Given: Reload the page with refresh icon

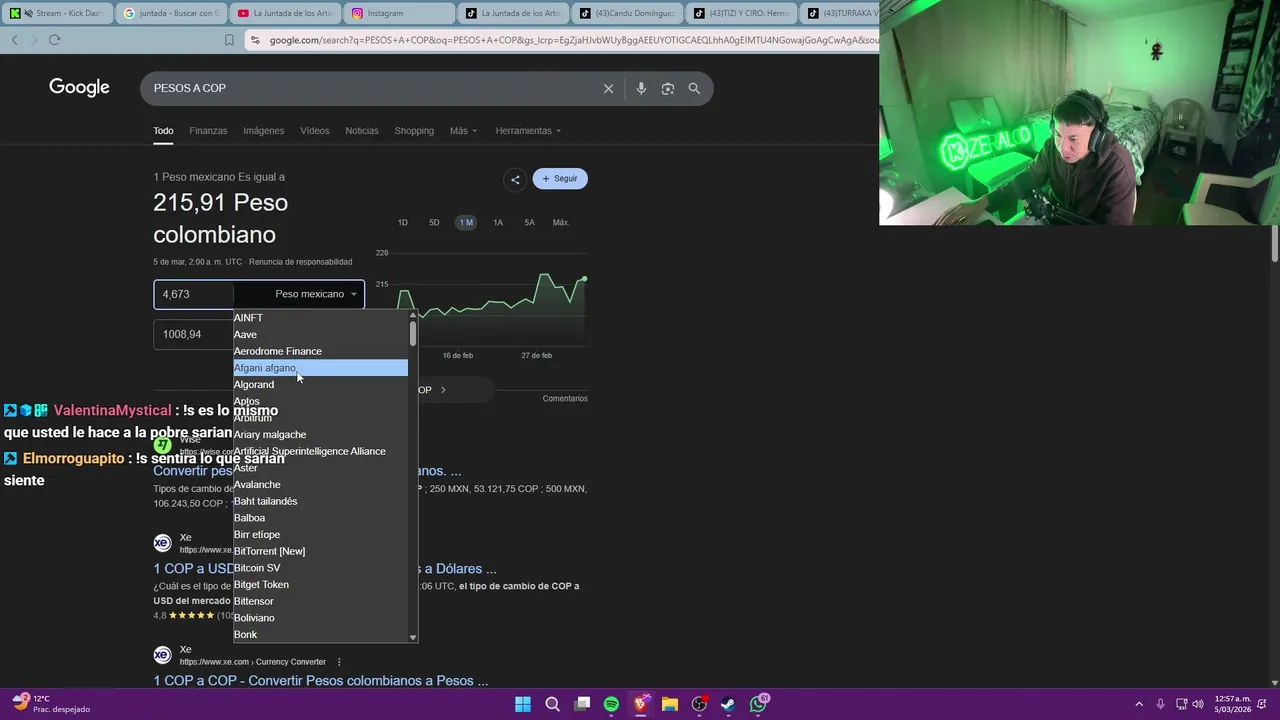Looking at the screenshot, I should (x=54, y=40).
